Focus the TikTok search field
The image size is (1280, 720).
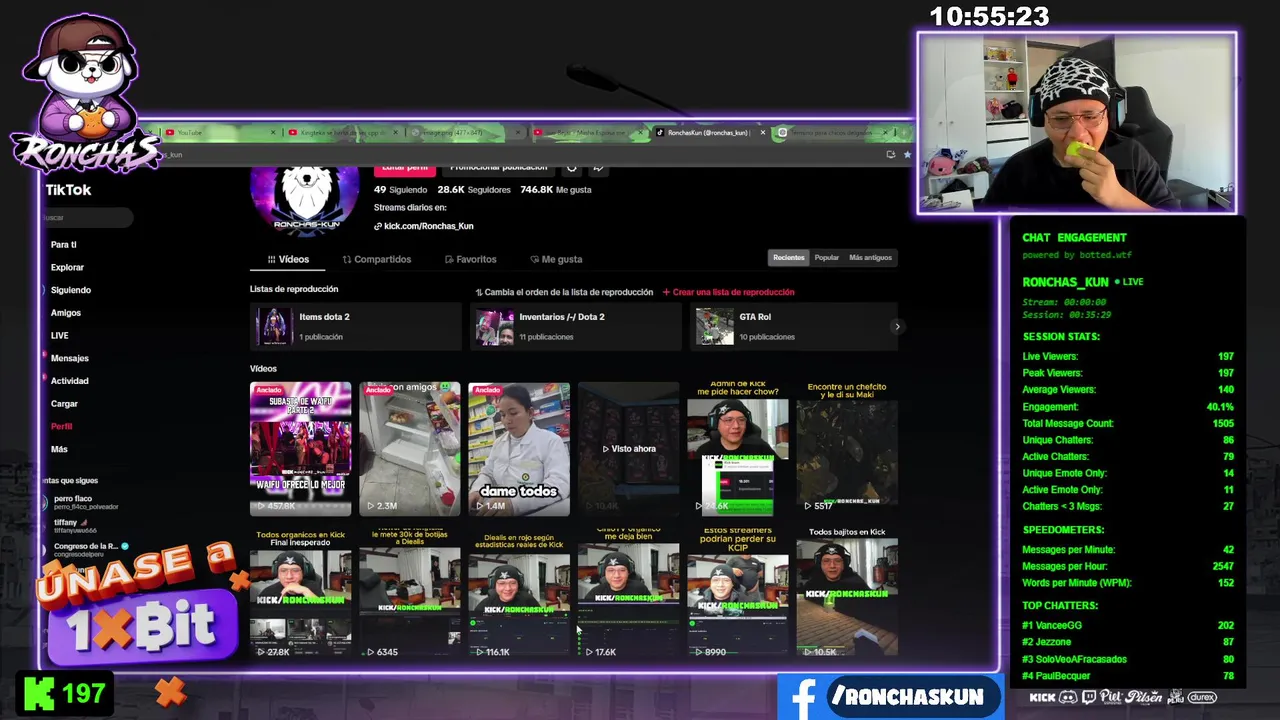coord(88,217)
